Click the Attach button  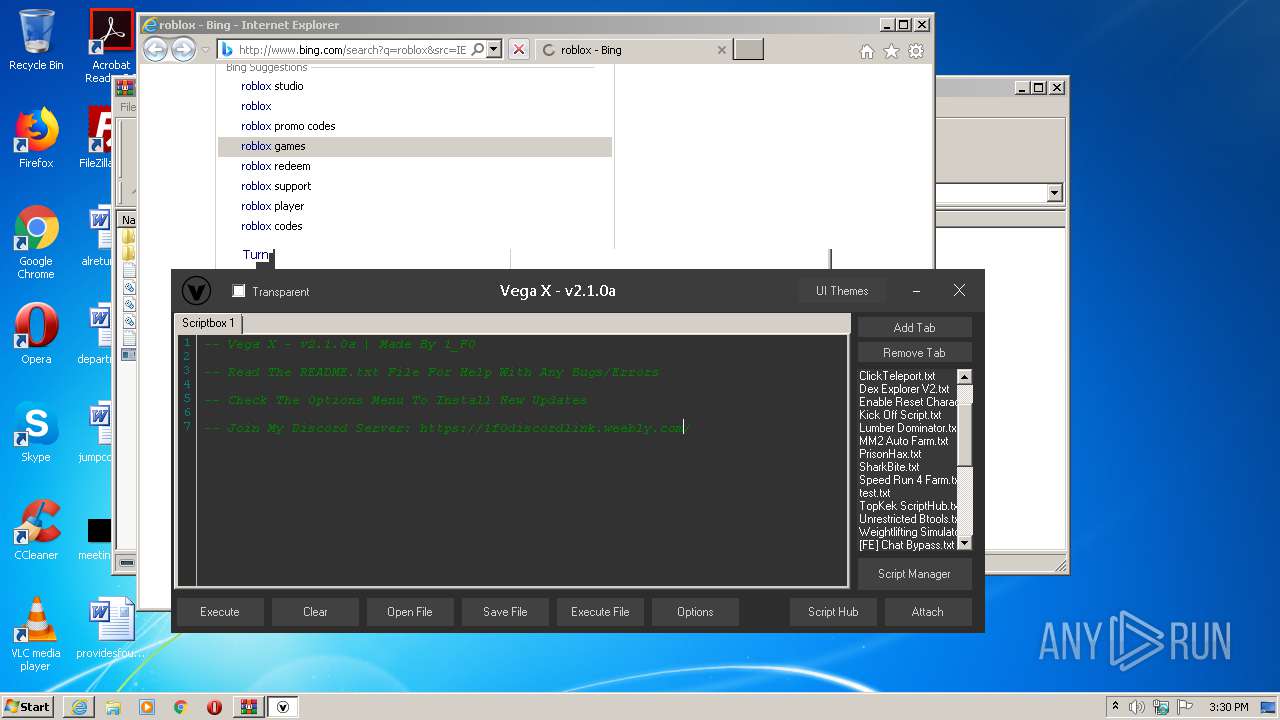point(927,612)
